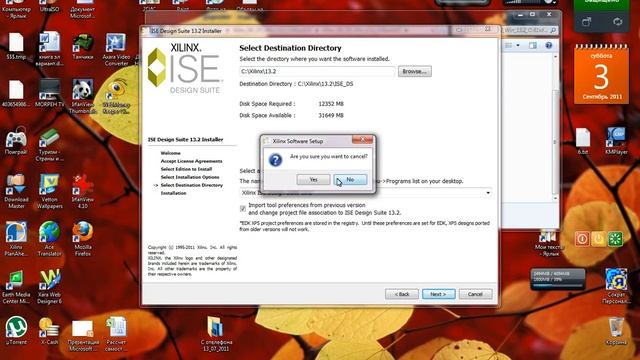Open the Презентация Microsoft file icon
This screenshot has height=360, width=640.
point(83,336)
